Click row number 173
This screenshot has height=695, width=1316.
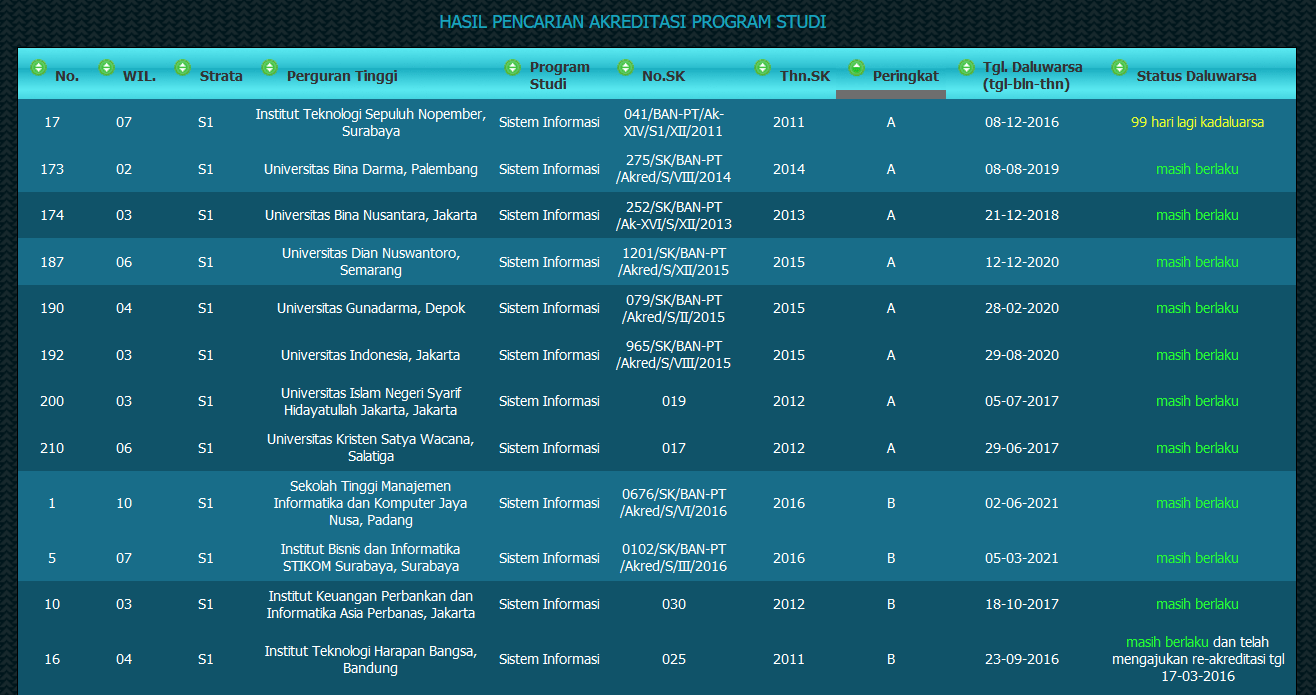(x=52, y=169)
